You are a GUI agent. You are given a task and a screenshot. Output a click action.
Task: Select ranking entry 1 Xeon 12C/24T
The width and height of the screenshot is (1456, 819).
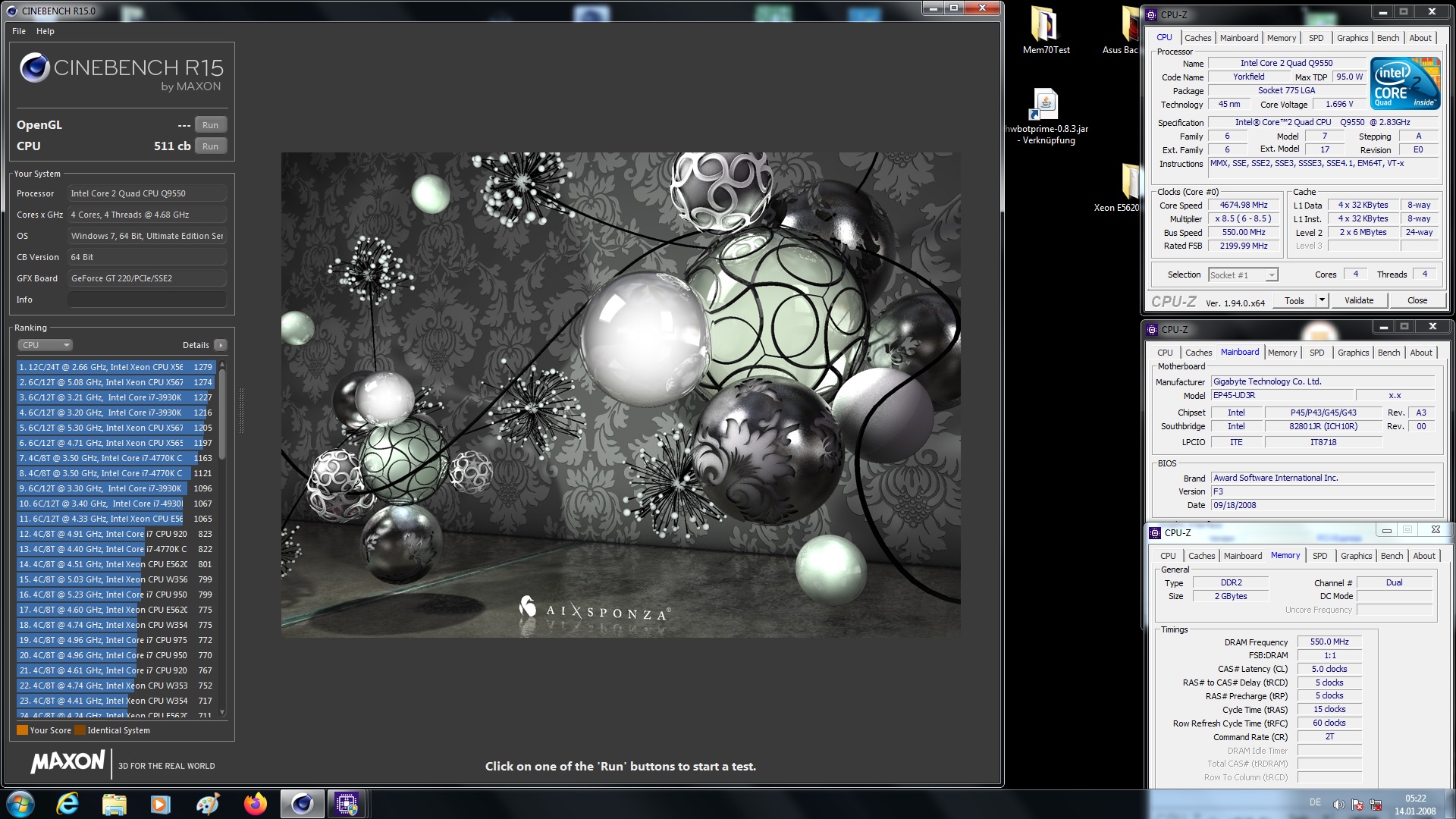(116, 367)
